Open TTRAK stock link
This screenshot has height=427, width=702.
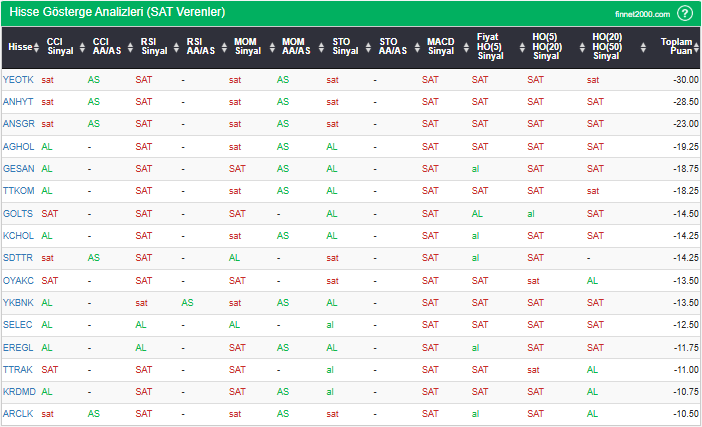tap(18, 370)
